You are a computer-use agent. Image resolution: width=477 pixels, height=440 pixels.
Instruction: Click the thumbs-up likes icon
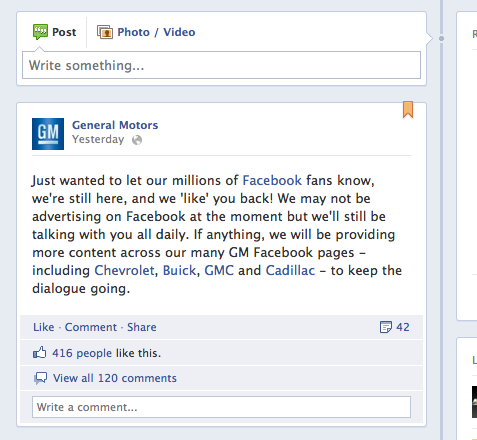pyautogui.click(x=40, y=353)
